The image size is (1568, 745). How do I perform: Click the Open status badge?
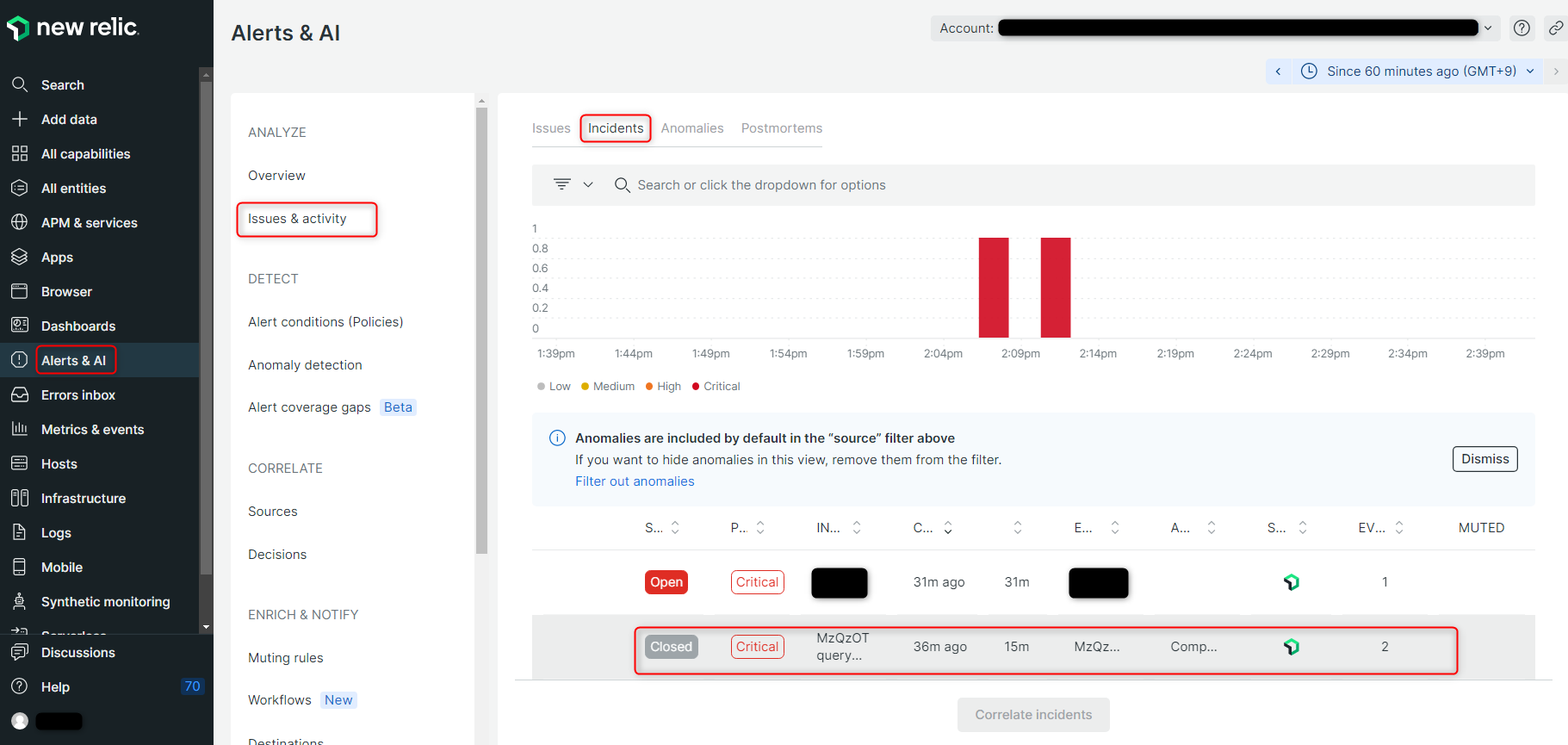666,582
